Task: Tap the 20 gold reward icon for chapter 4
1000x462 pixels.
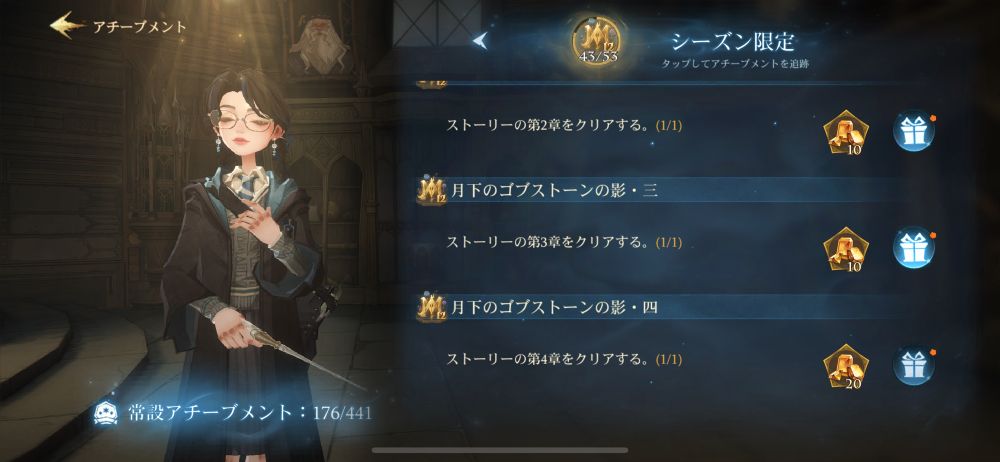Action: click(x=846, y=366)
